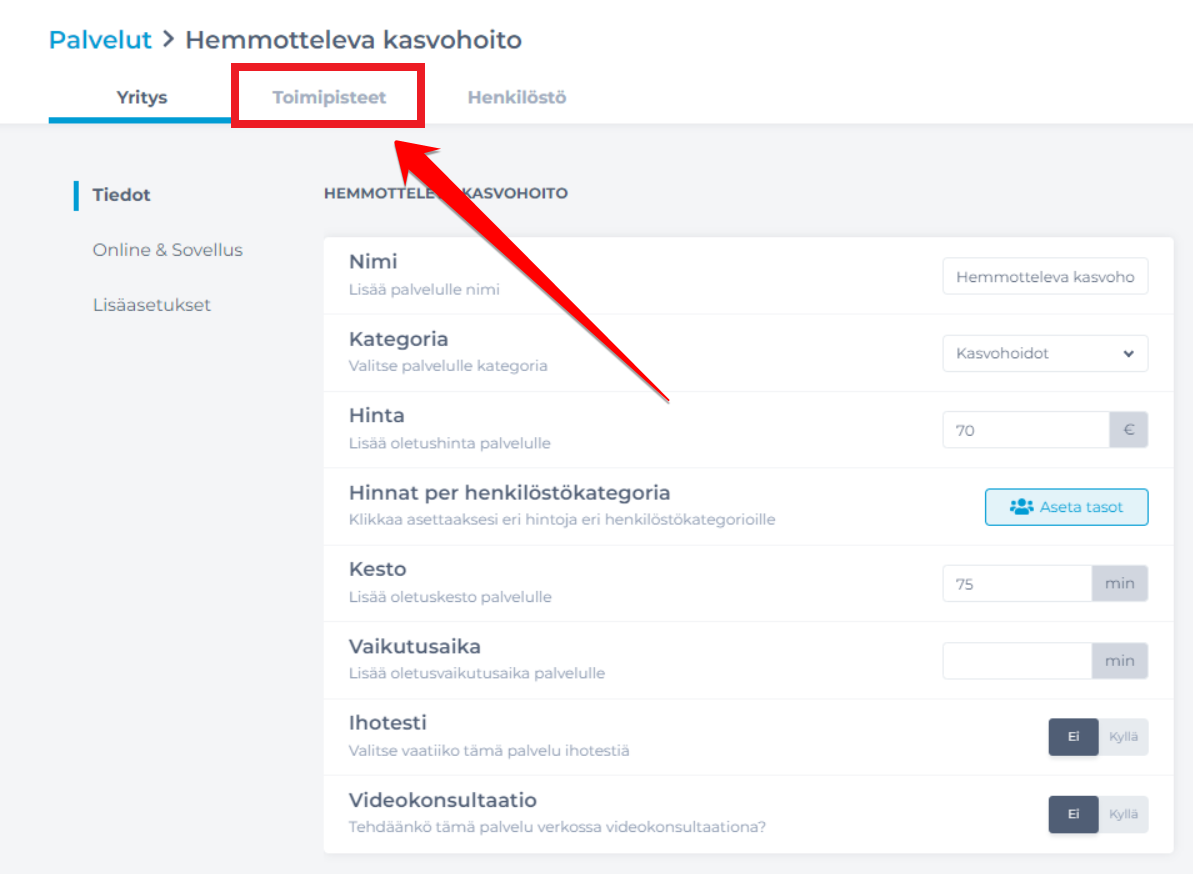Click the Kategoria dropdown arrow
The width and height of the screenshot is (1193, 874).
[1128, 354]
